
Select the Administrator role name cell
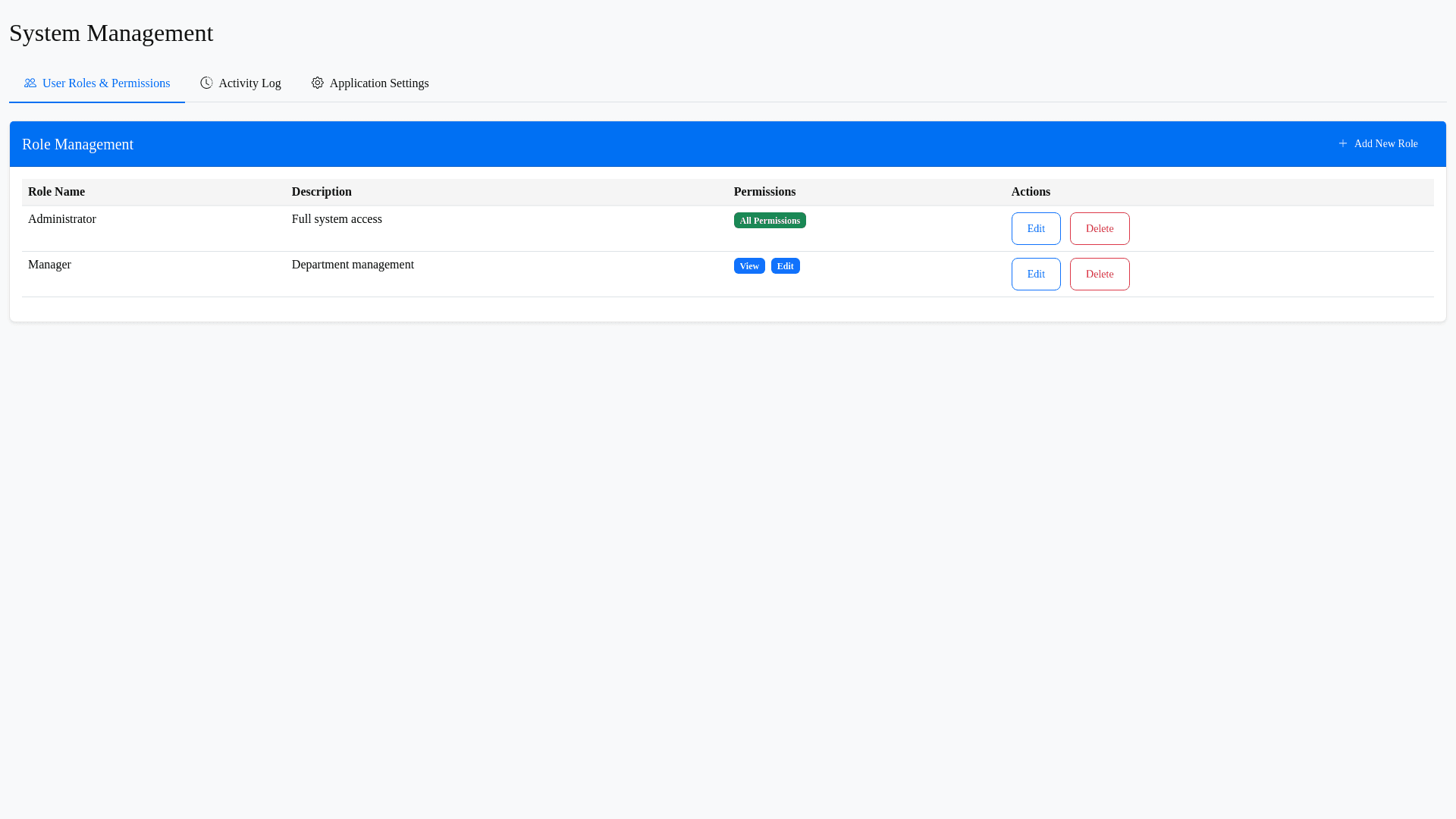coord(62,219)
